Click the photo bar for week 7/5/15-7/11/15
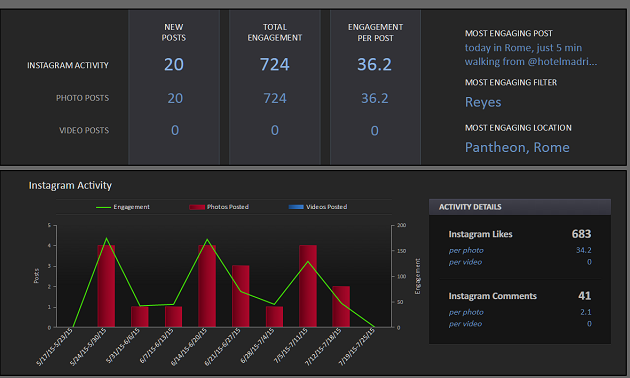Image resolution: width=630 pixels, height=378 pixels. pyautogui.click(x=308, y=286)
